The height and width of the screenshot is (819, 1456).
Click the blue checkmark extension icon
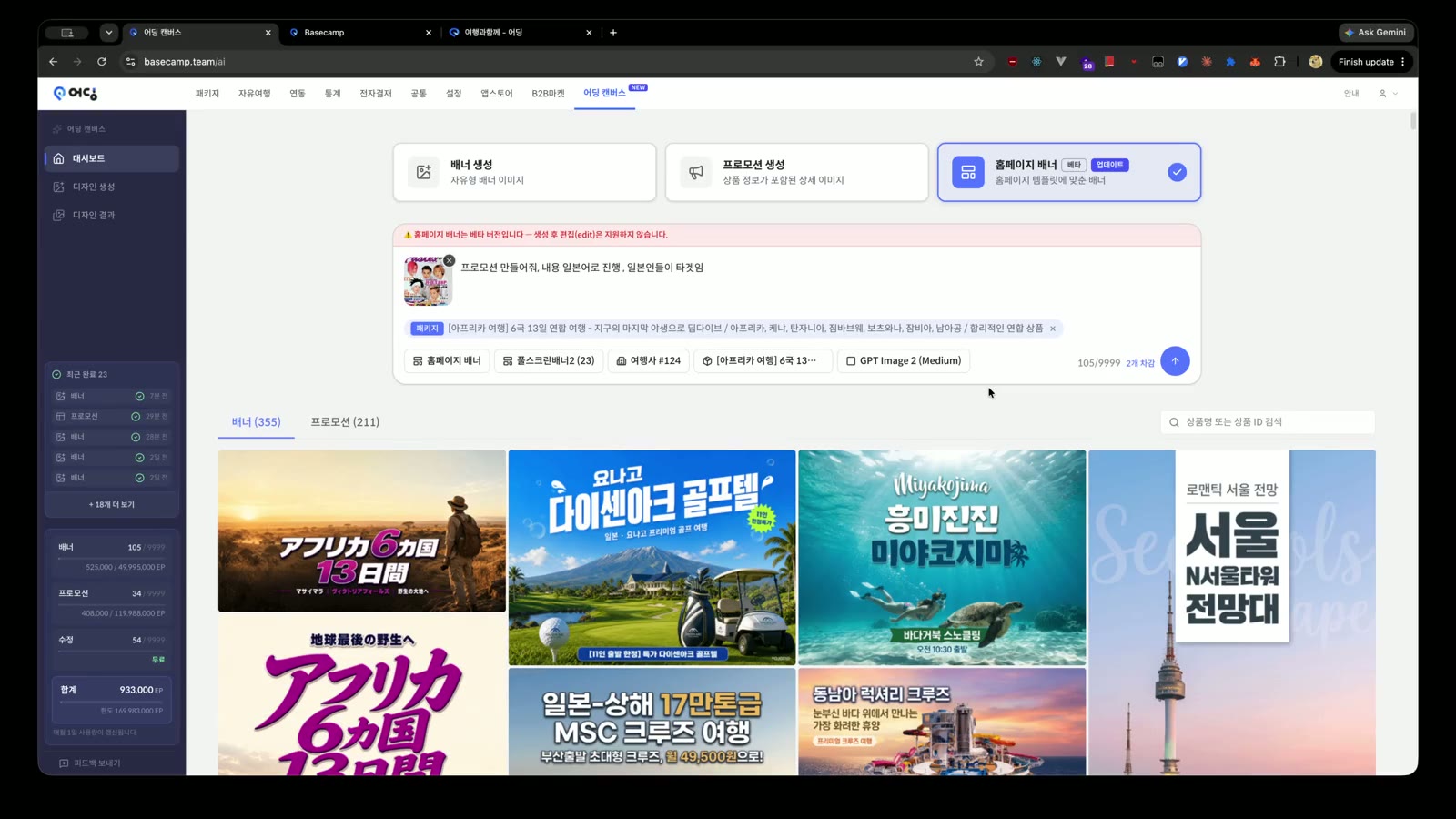click(1182, 62)
